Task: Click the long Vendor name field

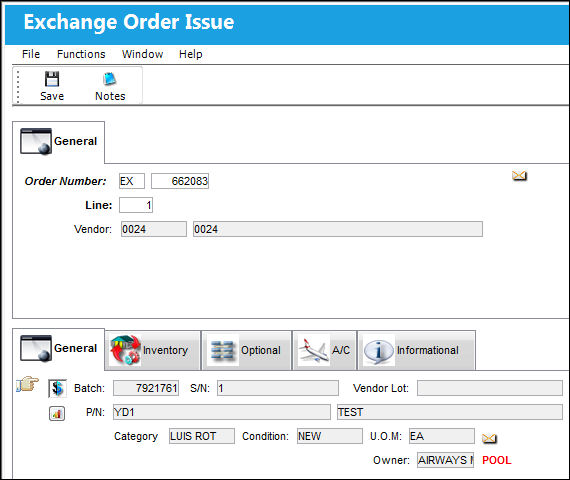Action: pyautogui.click(x=338, y=229)
